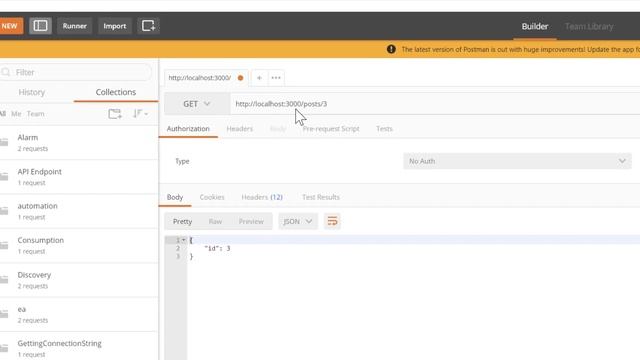The height and width of the screenshot is (360, 640).
Task: Click the request URL field
Action: coord(435,104)
